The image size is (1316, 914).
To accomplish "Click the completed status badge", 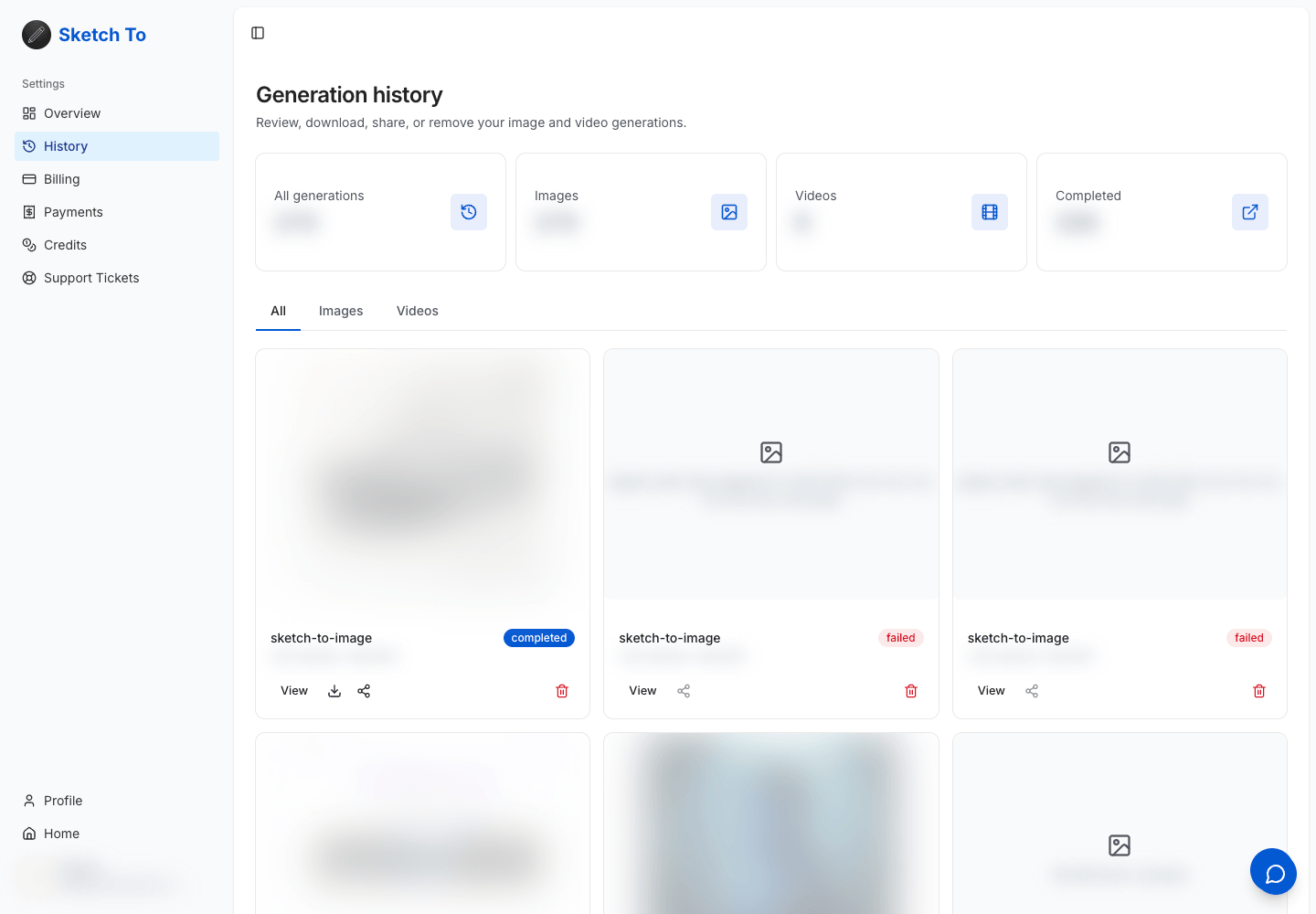I will 539,638.
